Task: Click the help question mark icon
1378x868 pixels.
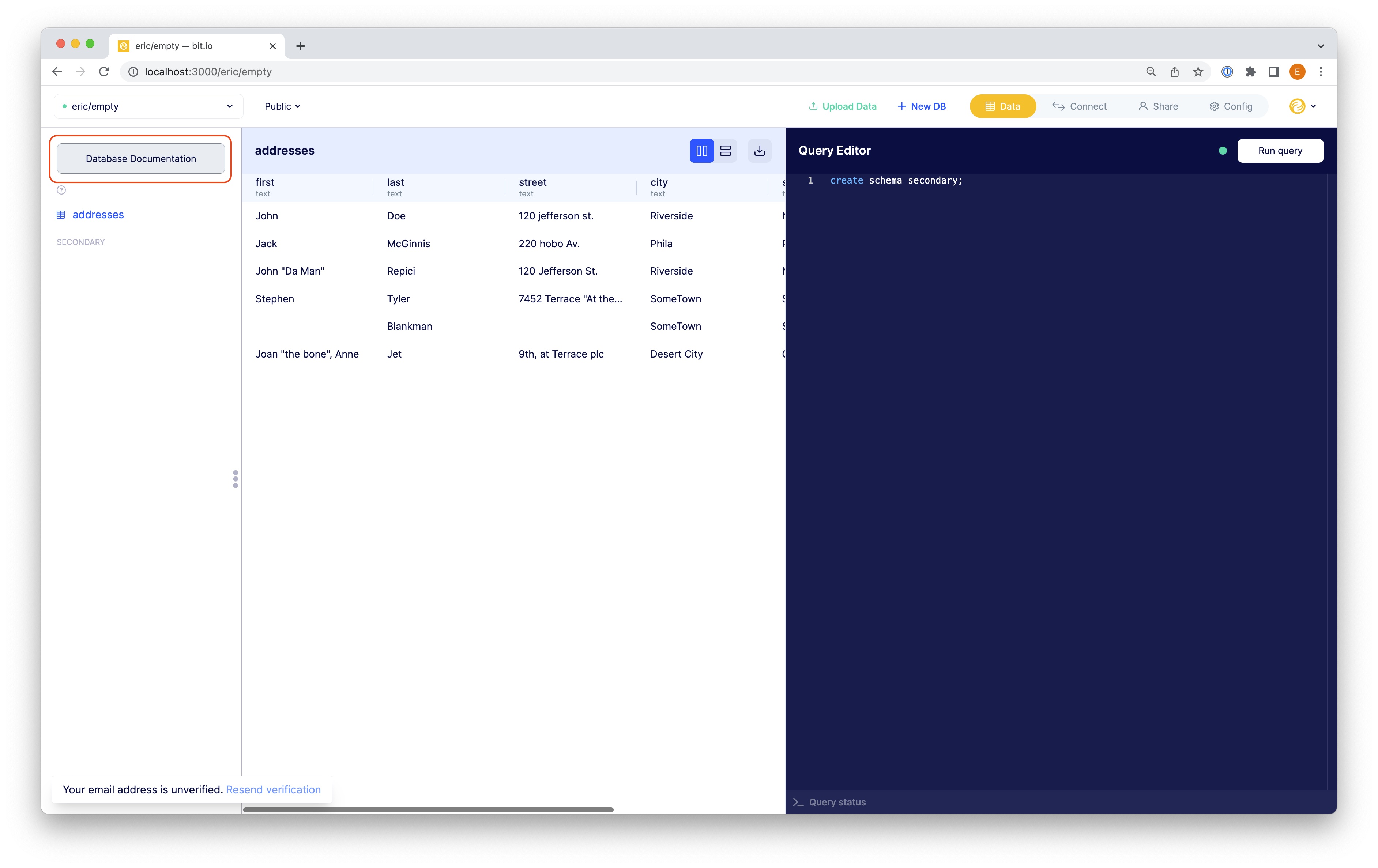Action: [x=61, y=190]
